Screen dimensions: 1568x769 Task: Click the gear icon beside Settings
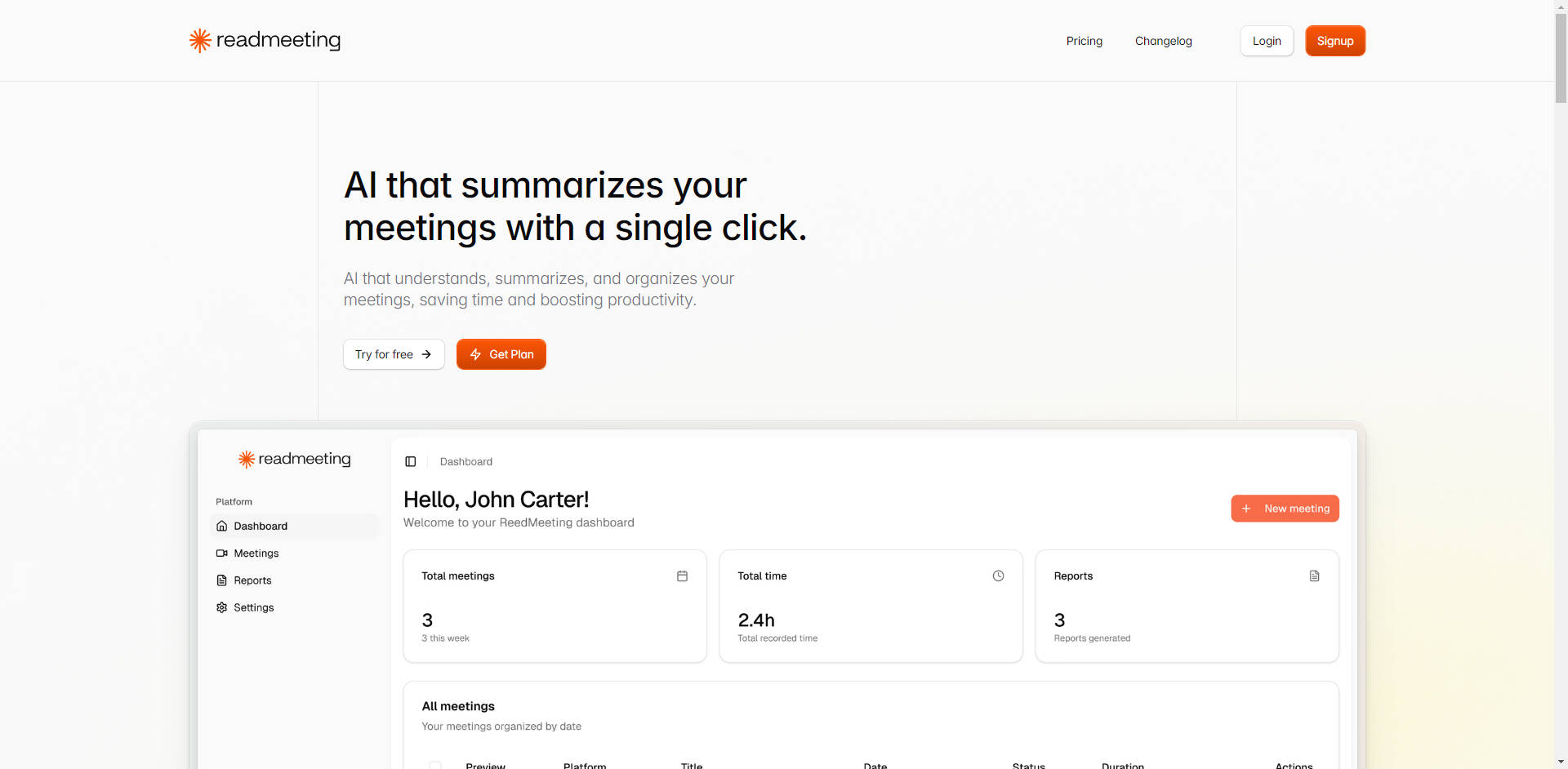pos(221,607)
